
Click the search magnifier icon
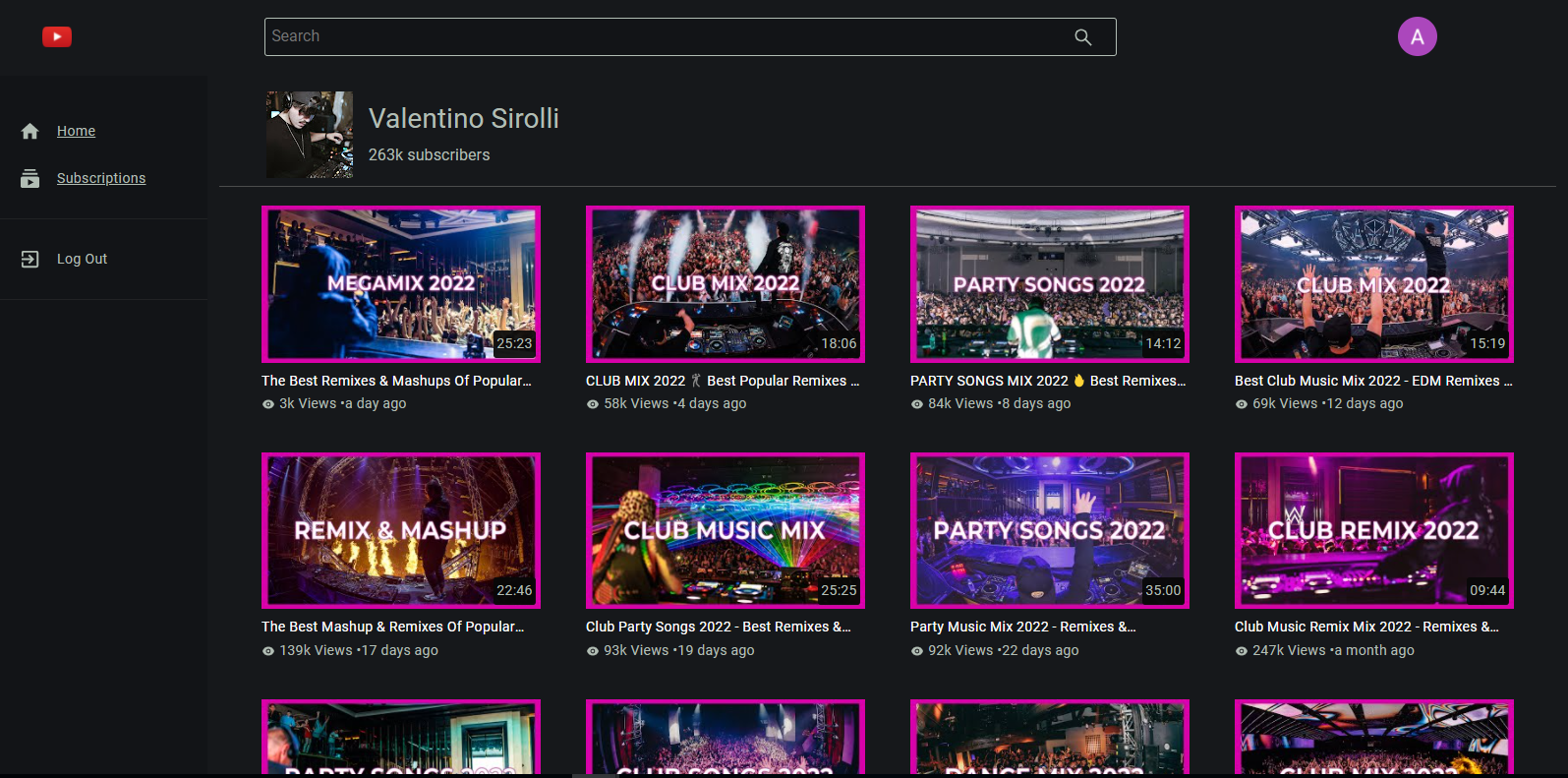click(x=1082, y=36)
